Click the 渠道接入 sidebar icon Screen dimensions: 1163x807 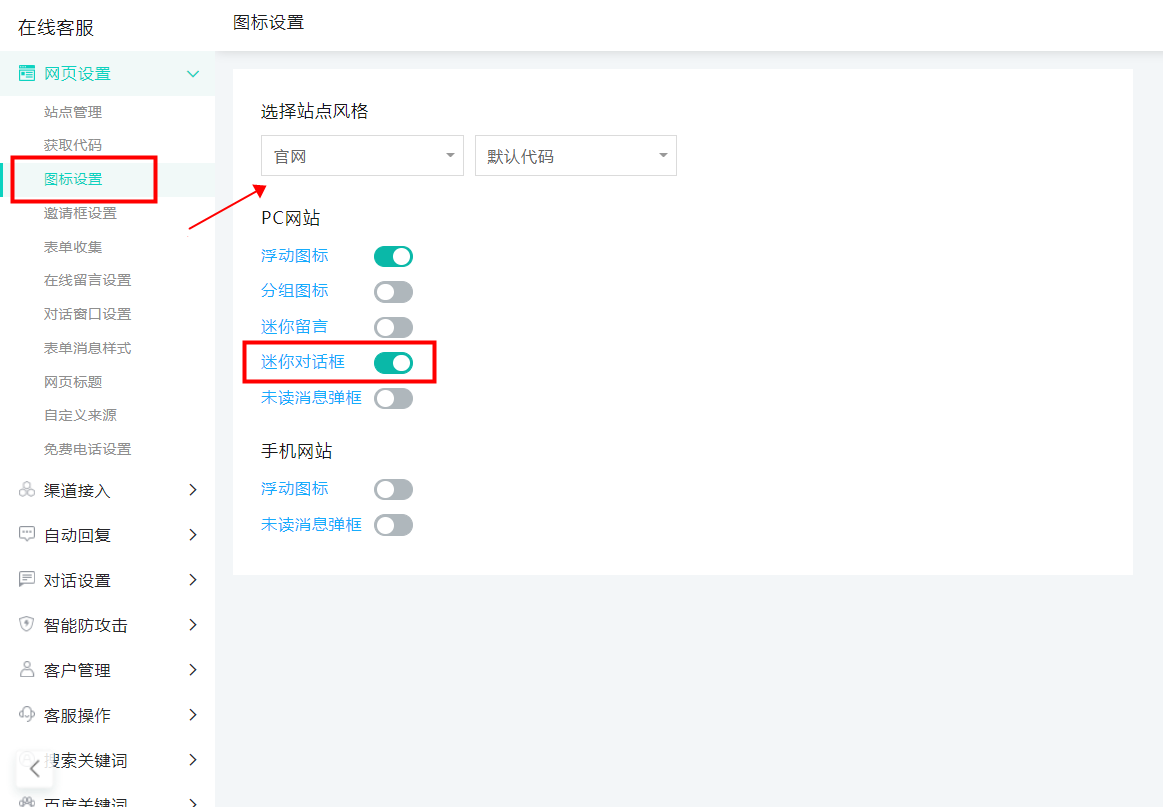point(27,490)
